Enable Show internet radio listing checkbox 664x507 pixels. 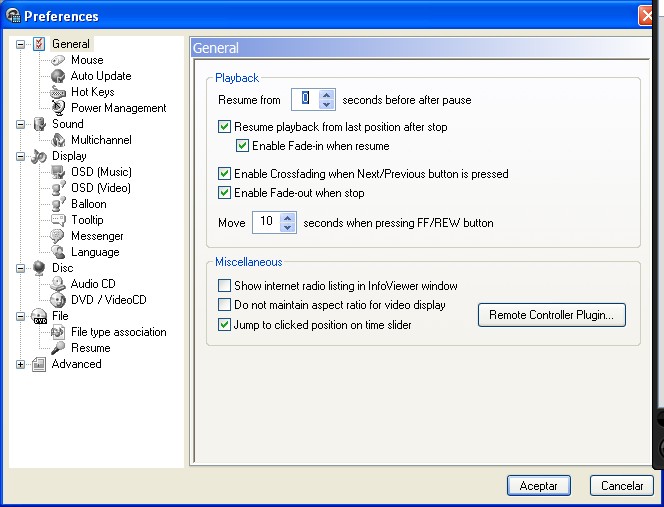(224, 285)
